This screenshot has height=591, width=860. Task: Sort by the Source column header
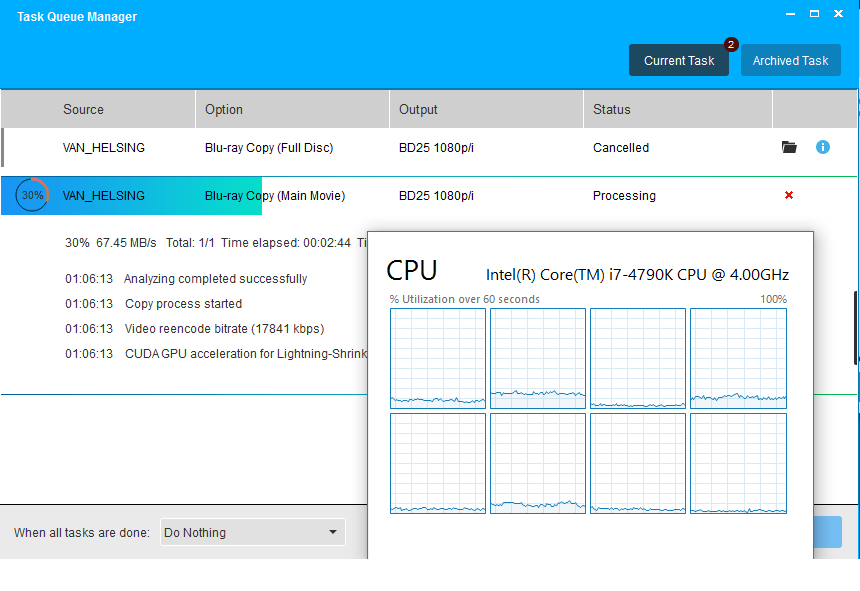coord(83,109)
